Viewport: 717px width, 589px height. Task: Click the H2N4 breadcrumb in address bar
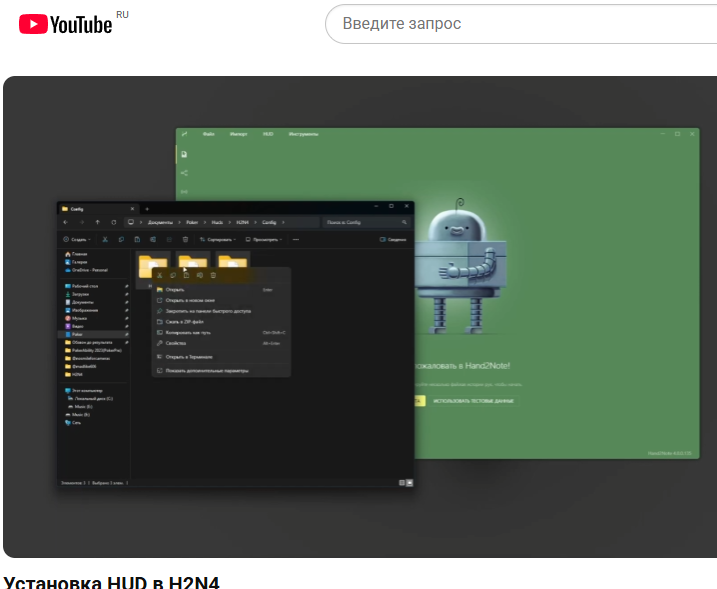242,222
